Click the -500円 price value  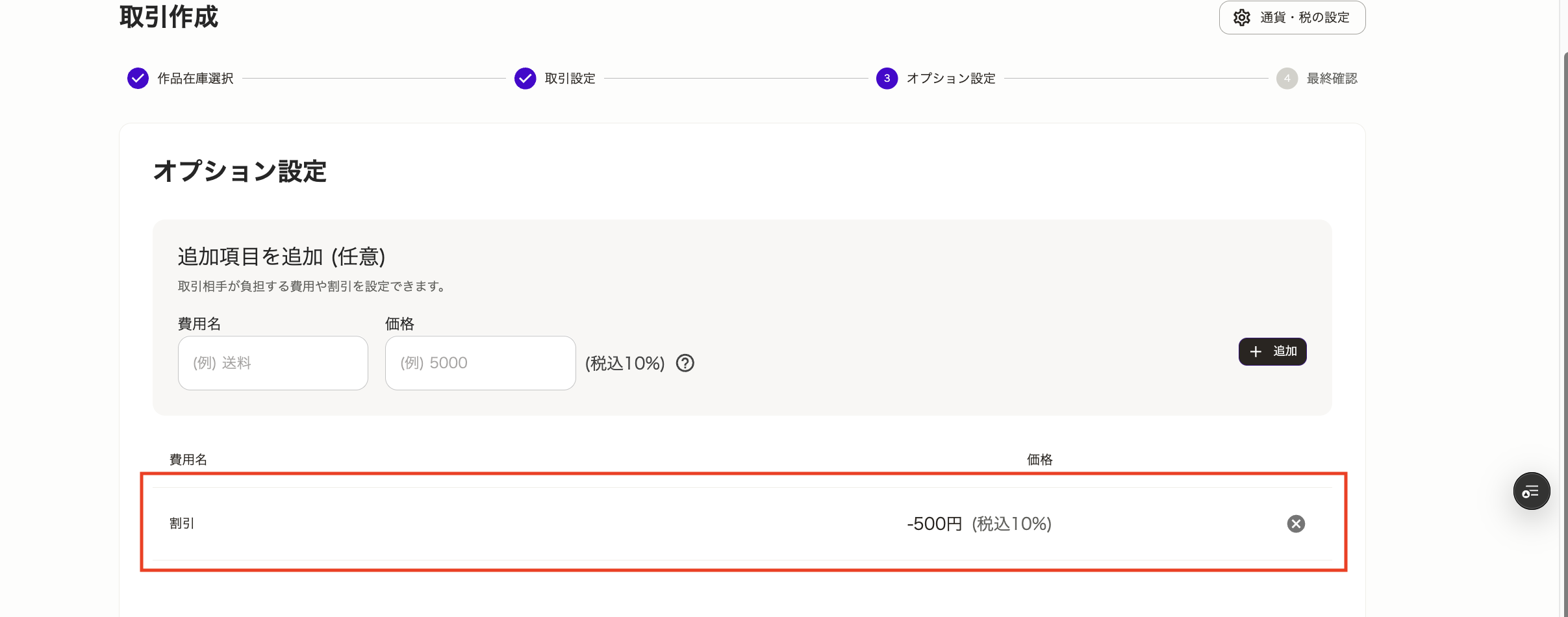tap(934, 524)
